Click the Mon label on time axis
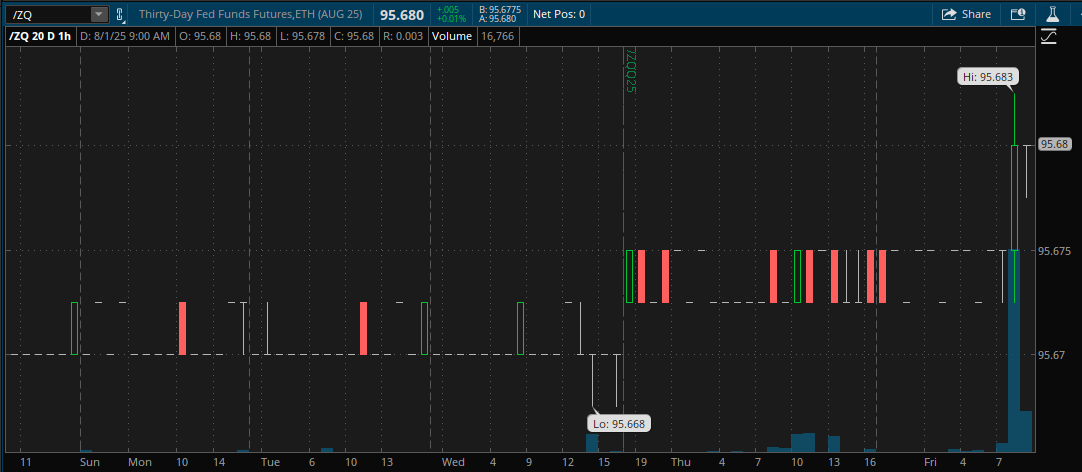The image size is (1082, 472). (x=140, y=462)
